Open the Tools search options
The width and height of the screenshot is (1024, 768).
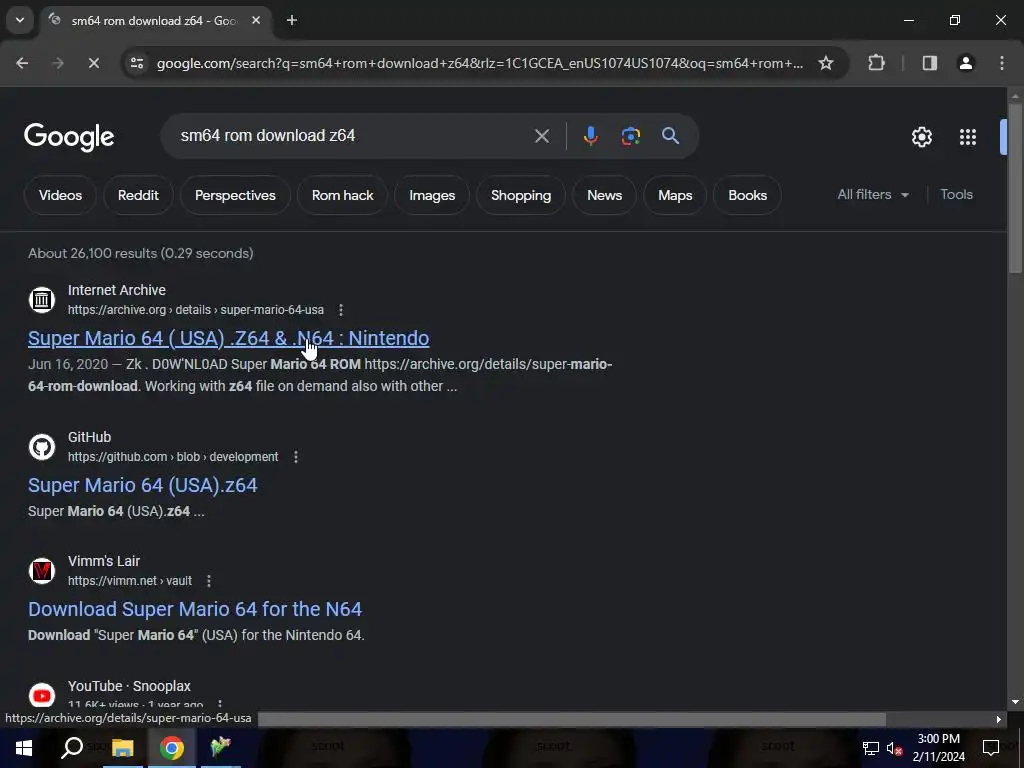coord(956,195)
